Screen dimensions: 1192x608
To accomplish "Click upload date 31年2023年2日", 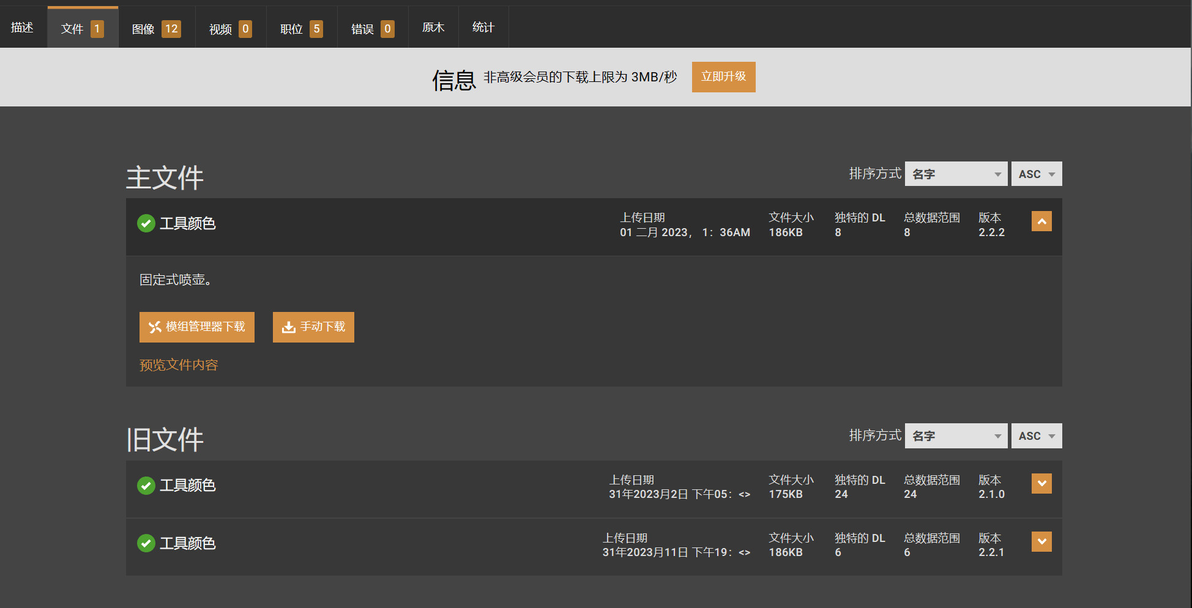I will click(x=680, y=494).
